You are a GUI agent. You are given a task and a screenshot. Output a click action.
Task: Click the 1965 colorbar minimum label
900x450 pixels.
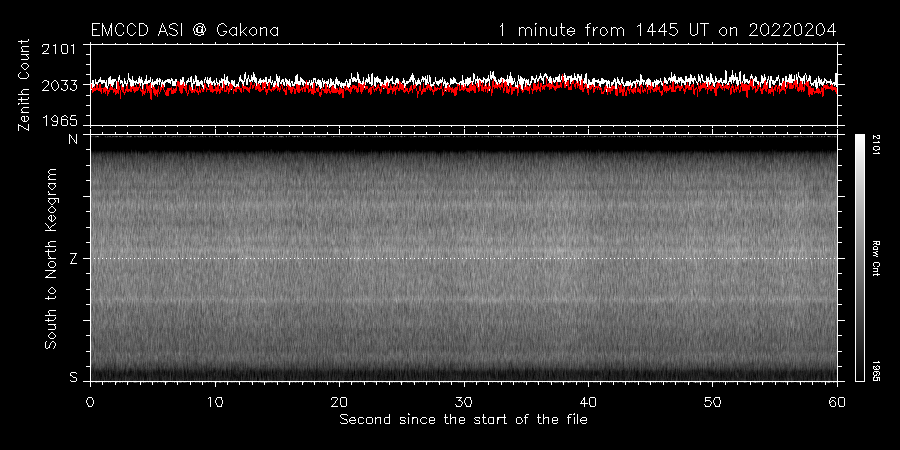point(878,371)
